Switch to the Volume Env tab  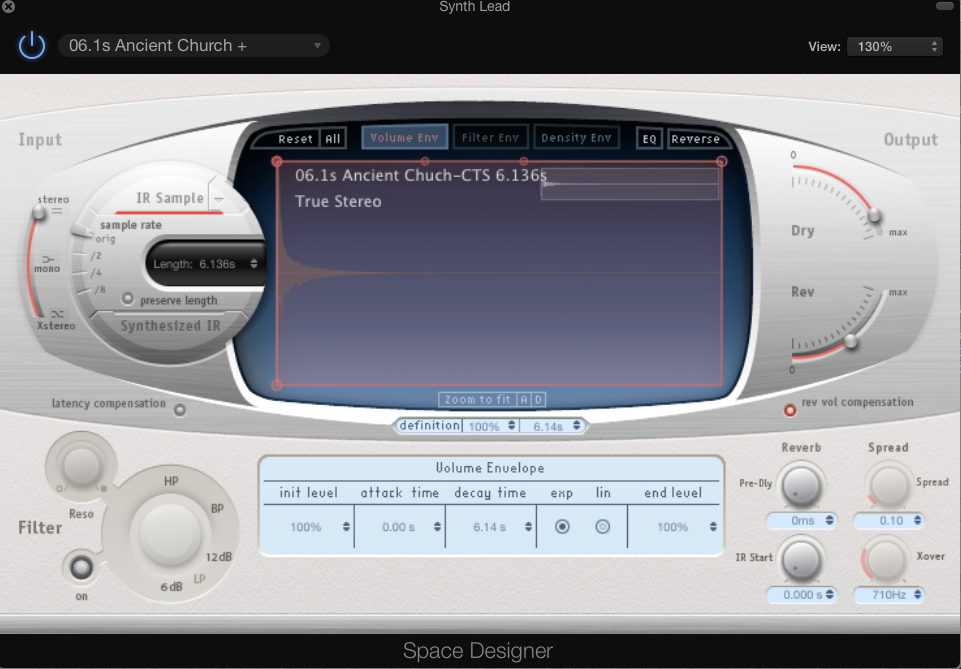click(x=405, y=138)
